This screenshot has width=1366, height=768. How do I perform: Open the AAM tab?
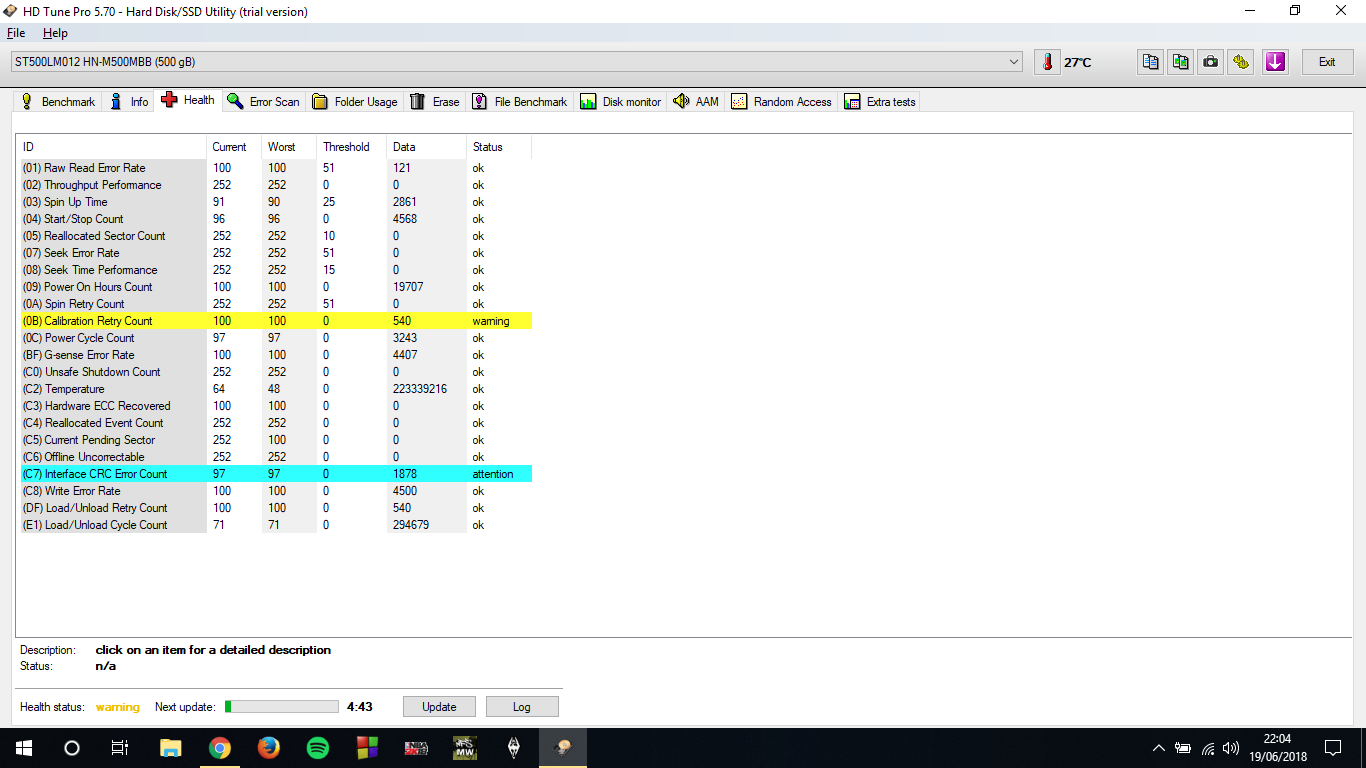click(696, 101)
